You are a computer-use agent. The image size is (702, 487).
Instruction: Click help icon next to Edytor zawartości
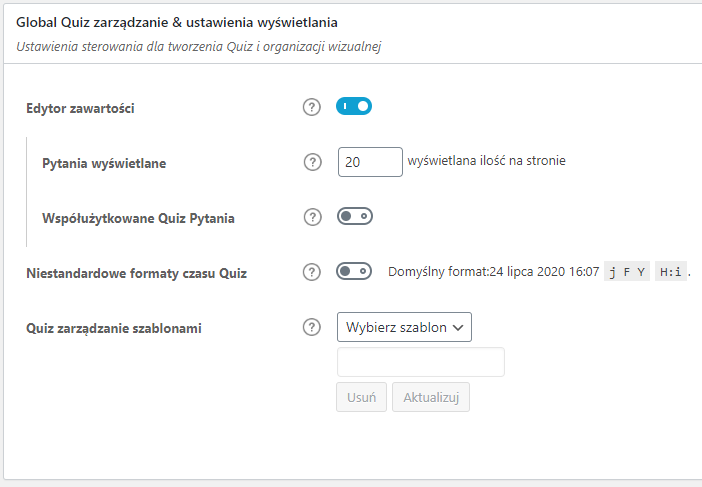[x=312, y=107]
